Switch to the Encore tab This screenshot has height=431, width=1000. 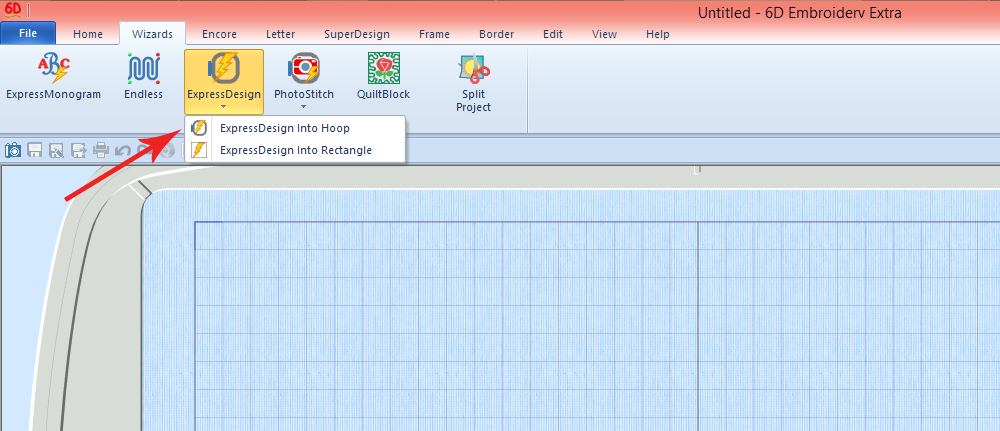219,34
